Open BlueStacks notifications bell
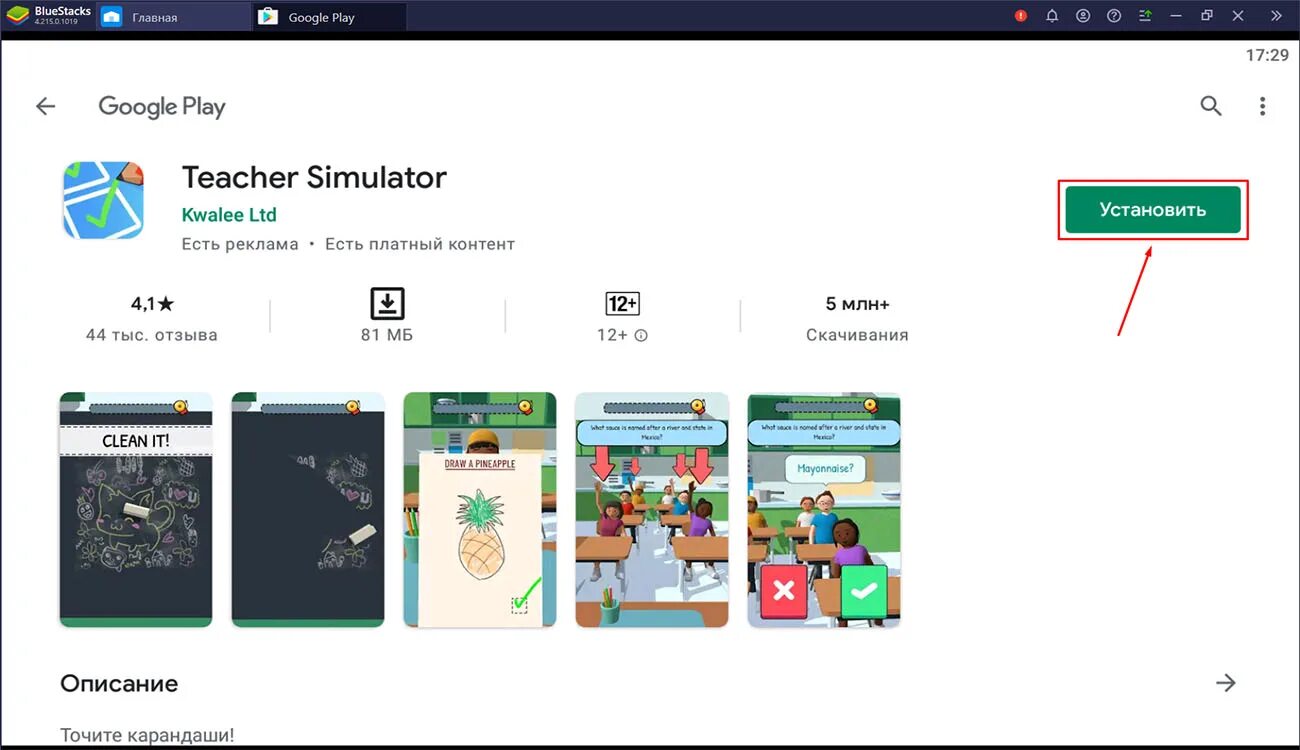The width and height of the screenshot is (1300, 750). click(x=1052, y=16)
